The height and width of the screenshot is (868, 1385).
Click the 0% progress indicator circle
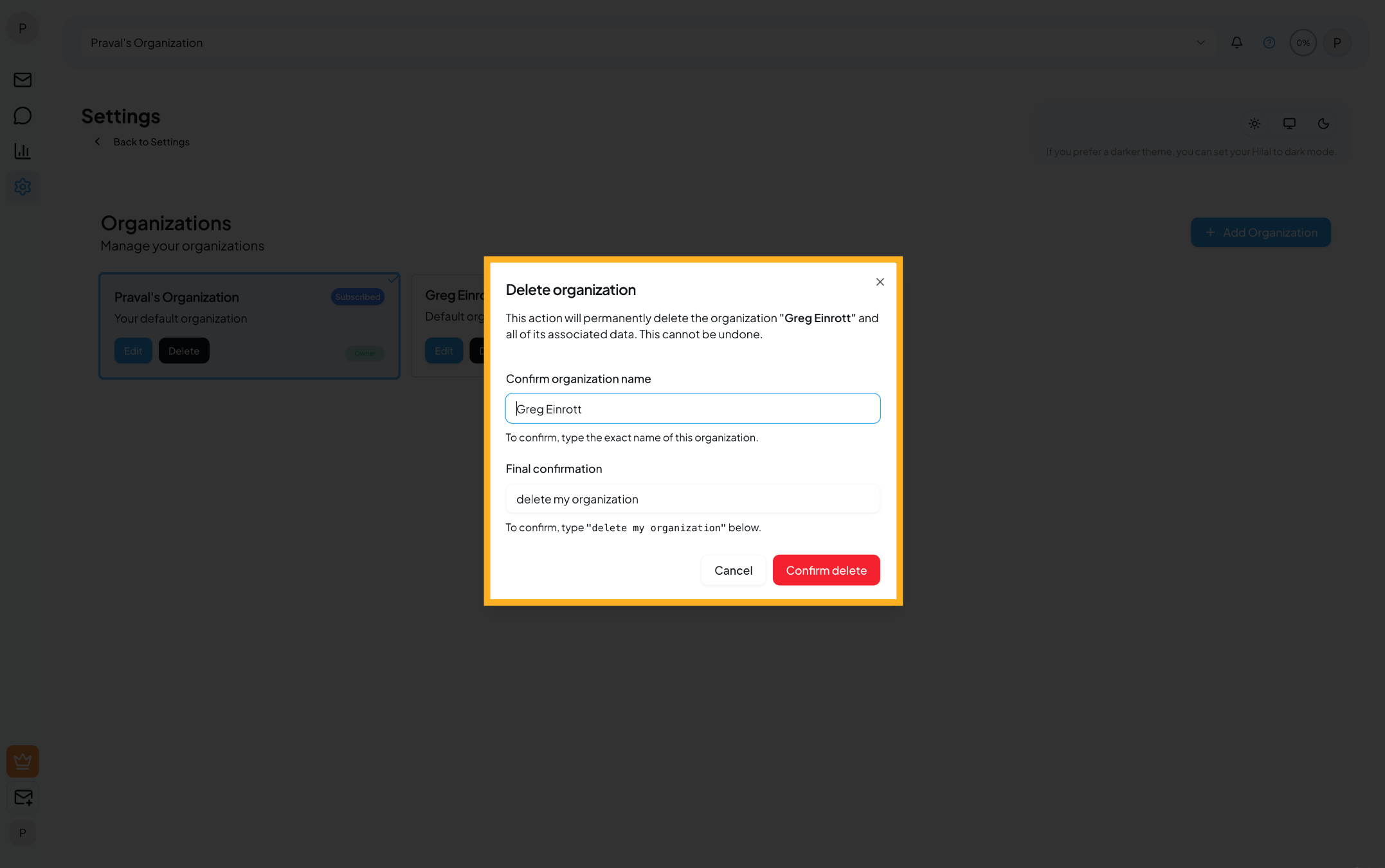pos(1303,42)
